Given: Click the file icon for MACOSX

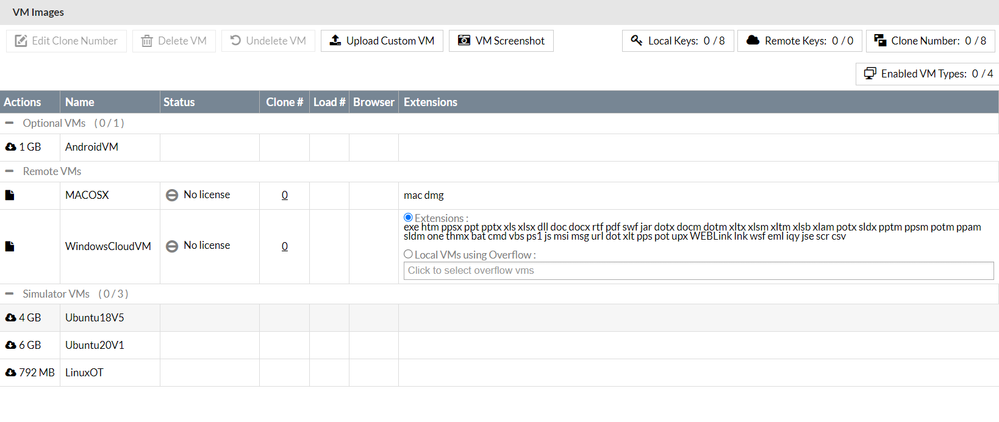Looking at the screenshot, I should tap(11, 196).
